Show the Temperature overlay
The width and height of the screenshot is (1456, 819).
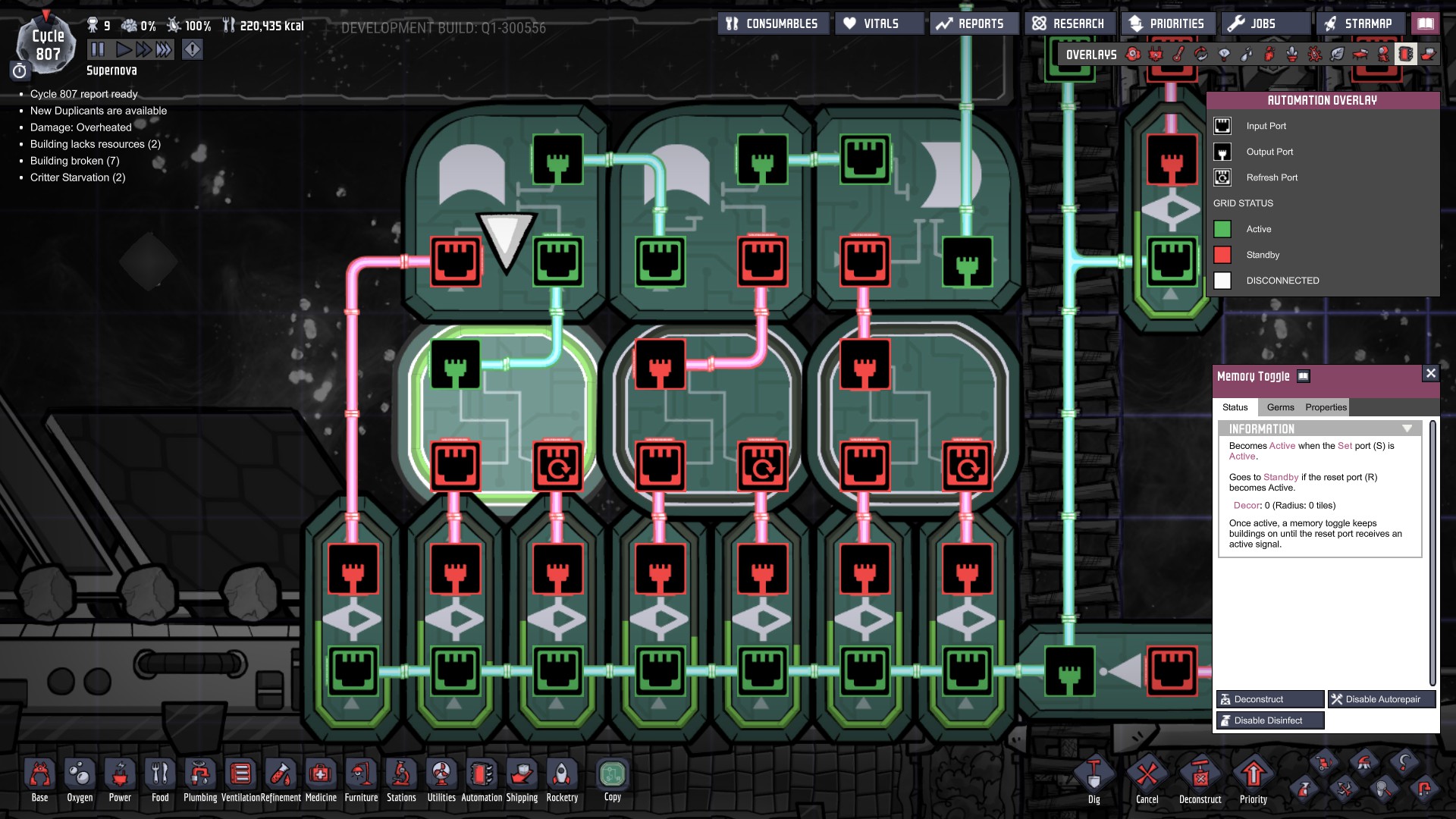coord(1178,55)
